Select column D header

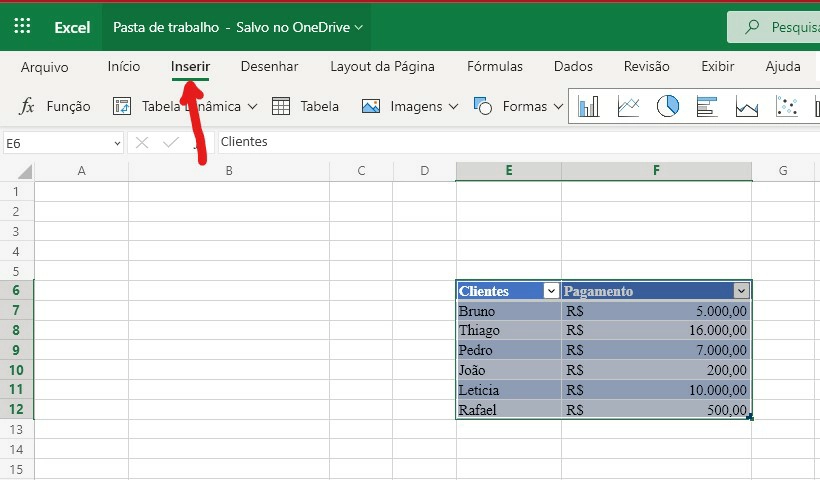pyautogui.click(x=425, y=171)
